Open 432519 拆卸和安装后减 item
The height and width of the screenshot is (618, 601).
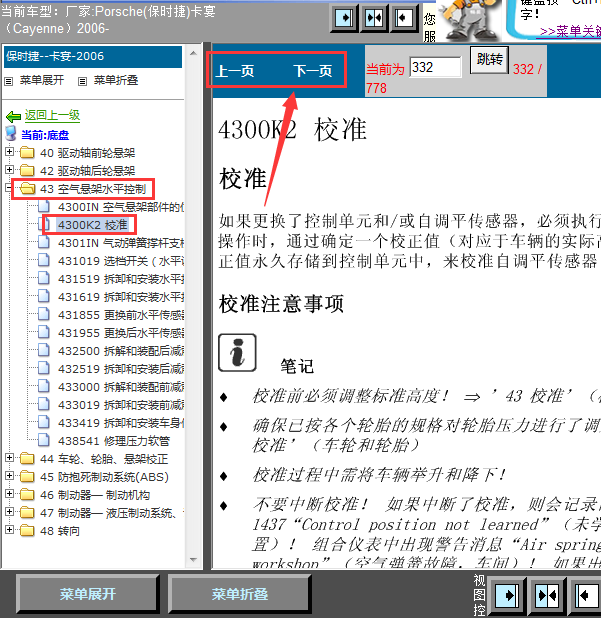pyautogui.click(x=121, y=369)
